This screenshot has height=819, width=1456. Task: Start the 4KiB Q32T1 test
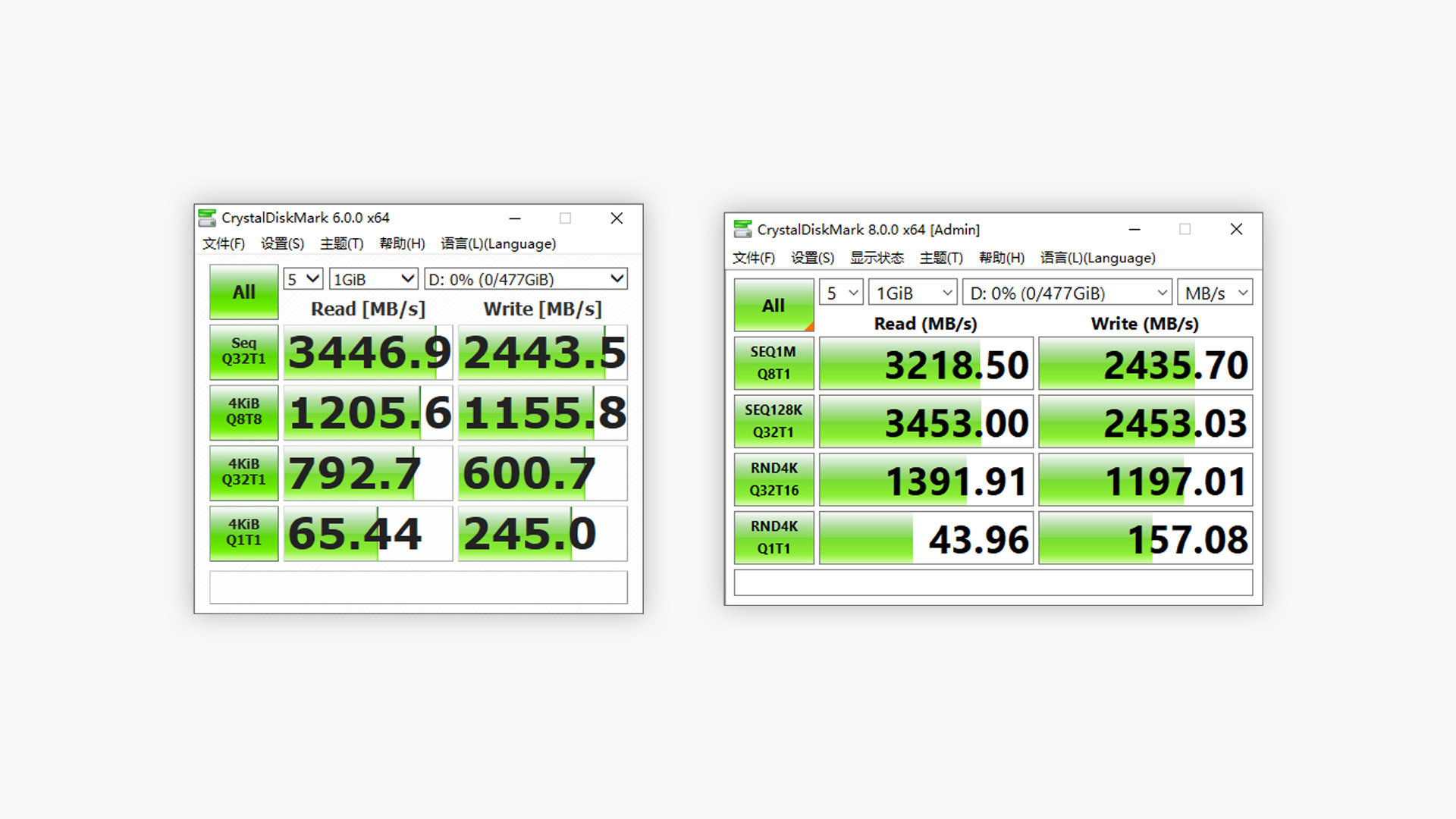pyautogui.click(x=244, y=472)
